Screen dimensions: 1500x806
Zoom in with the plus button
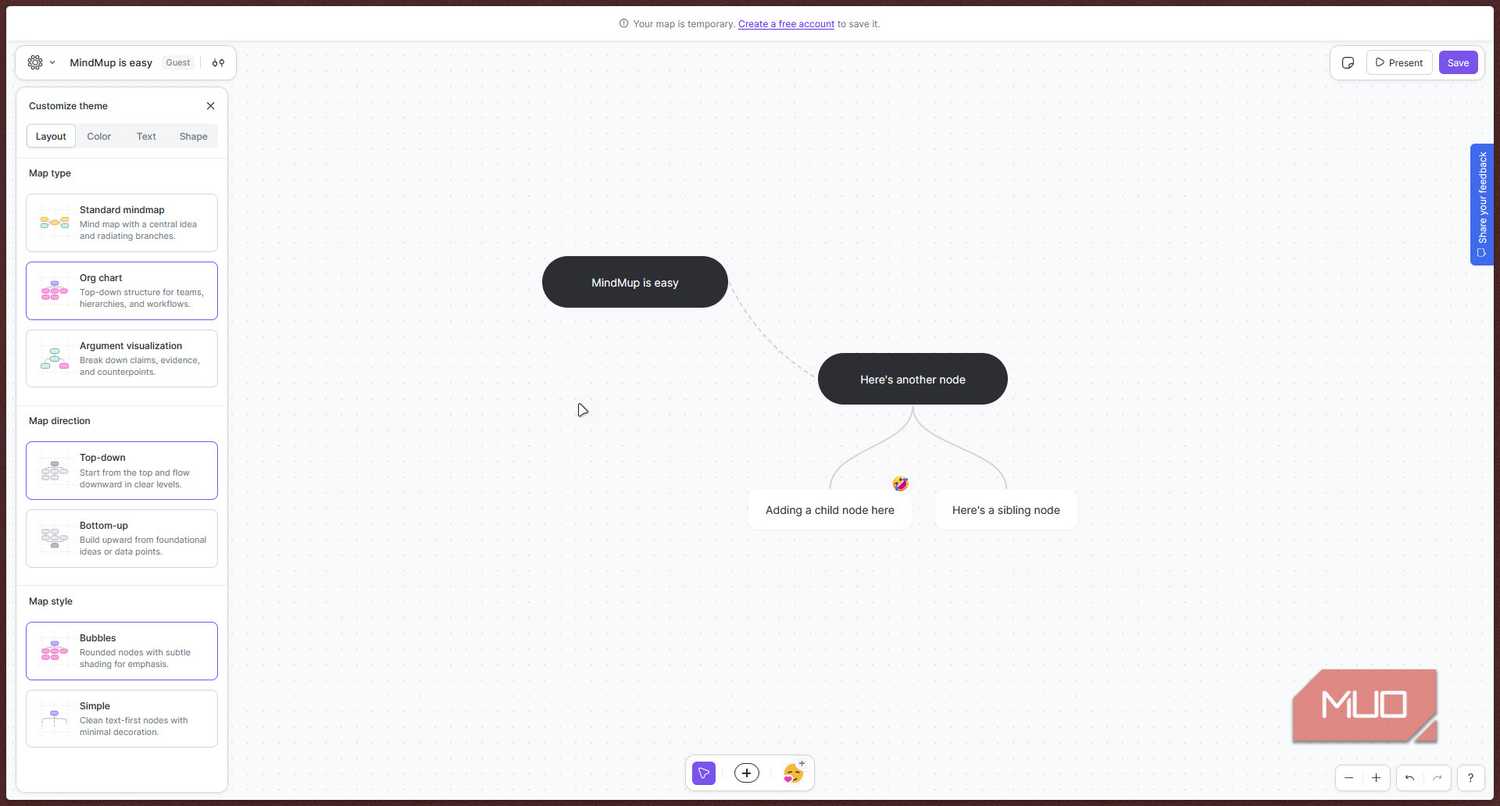point(1376,778)
